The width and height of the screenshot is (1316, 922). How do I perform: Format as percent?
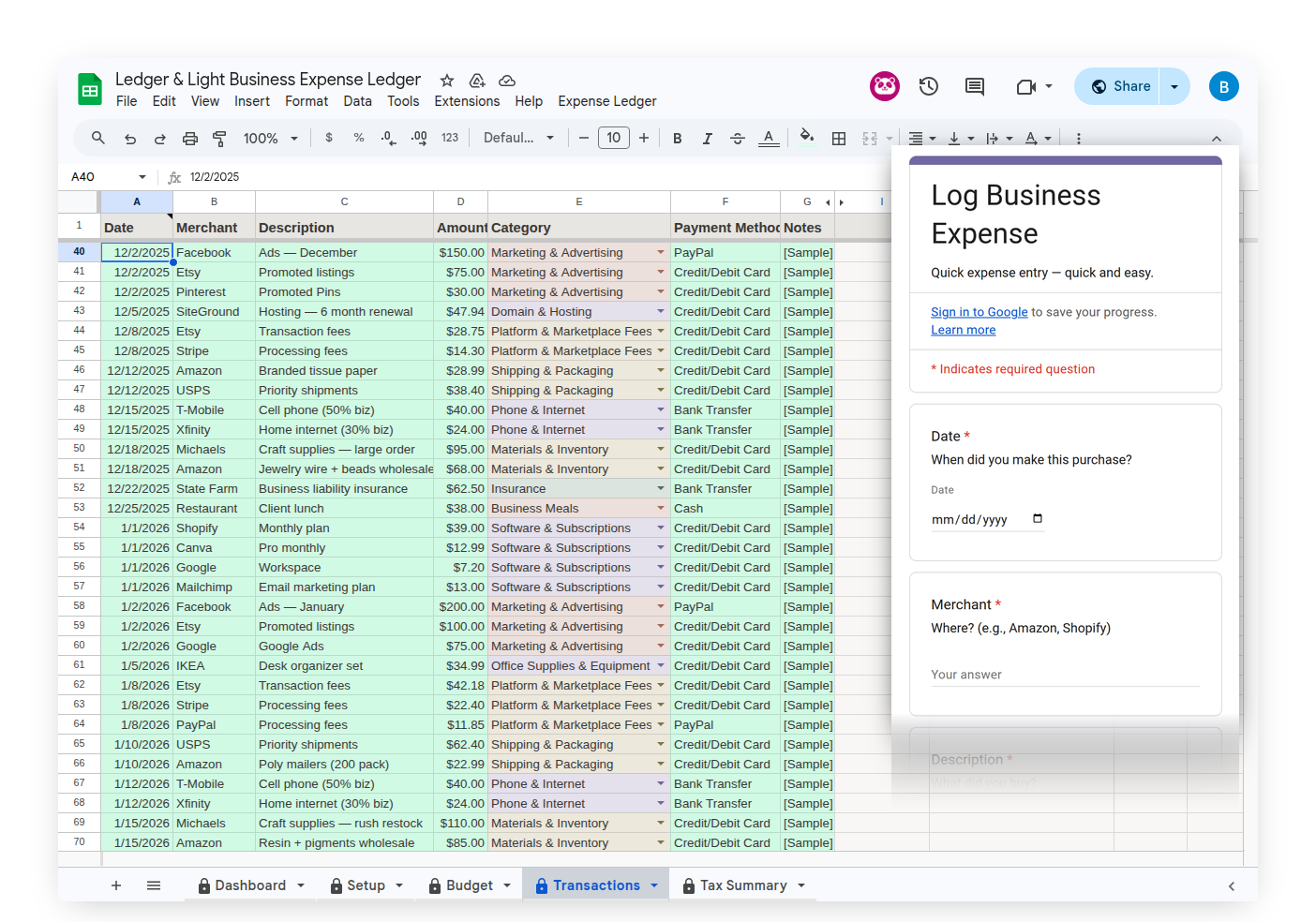click(x=359, y=138)
